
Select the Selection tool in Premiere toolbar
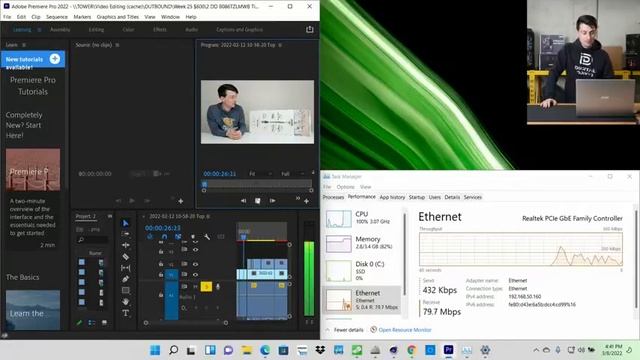[126, 223]
